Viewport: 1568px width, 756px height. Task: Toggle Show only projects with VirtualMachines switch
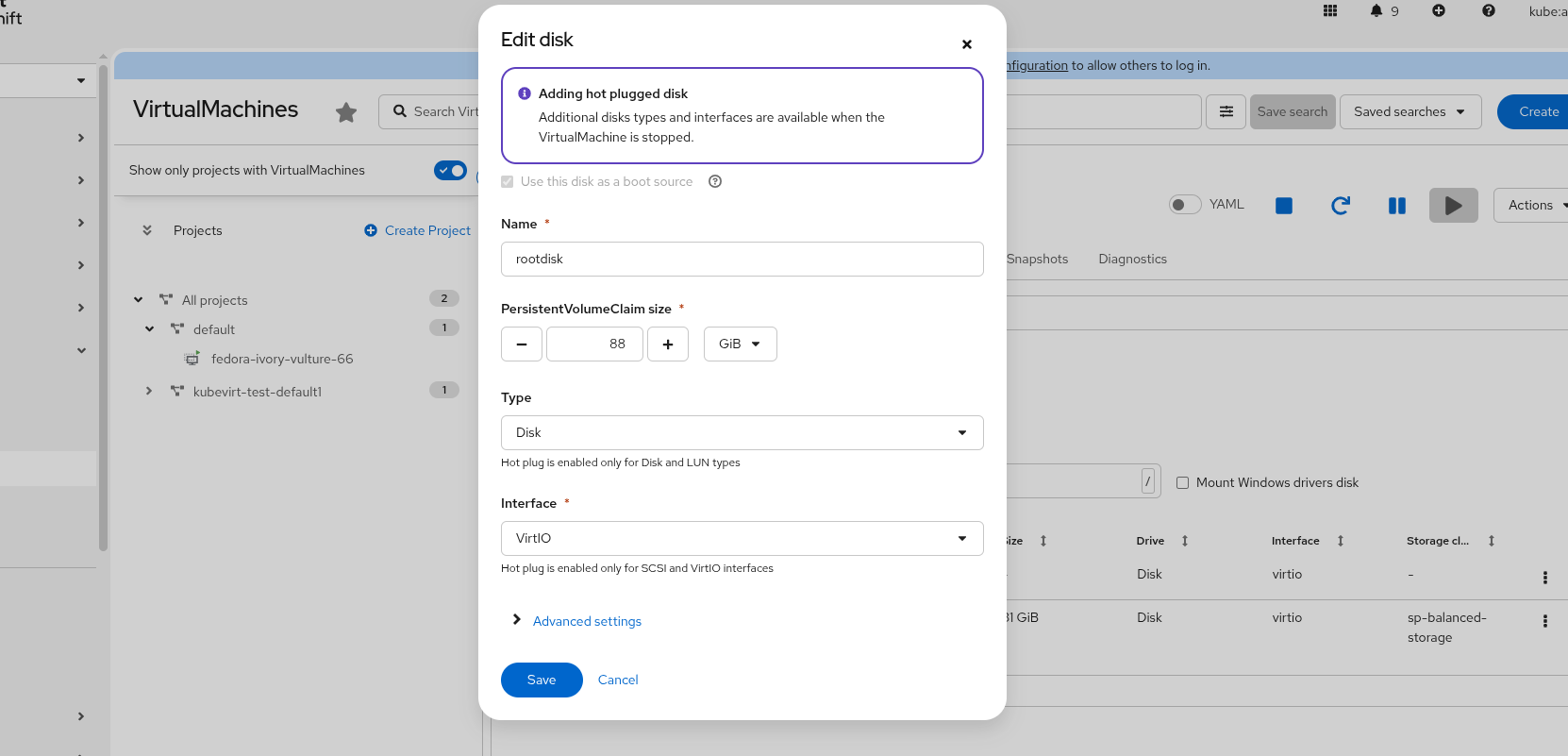click(450, 171)
